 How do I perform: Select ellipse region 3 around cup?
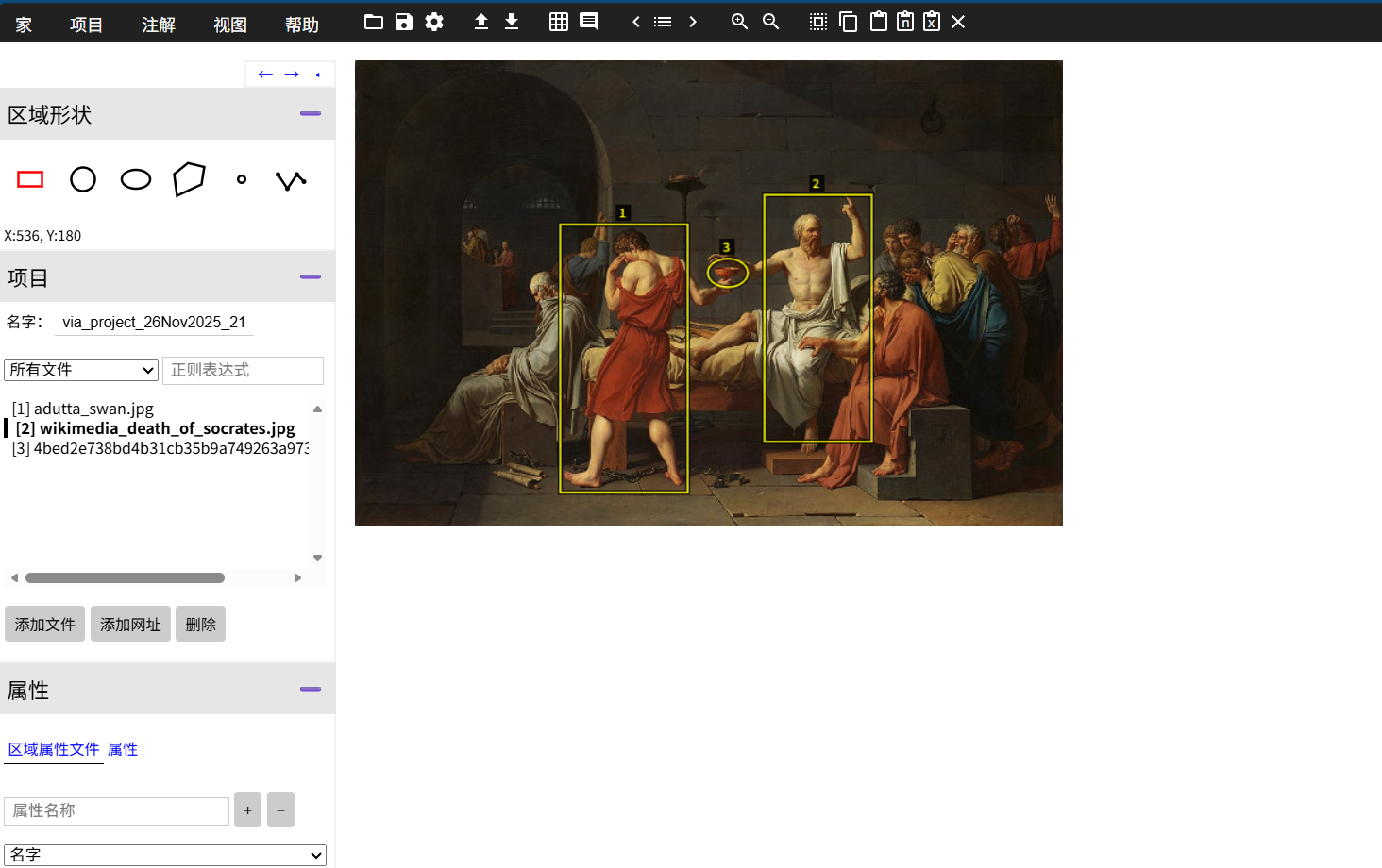coord(728,274)
